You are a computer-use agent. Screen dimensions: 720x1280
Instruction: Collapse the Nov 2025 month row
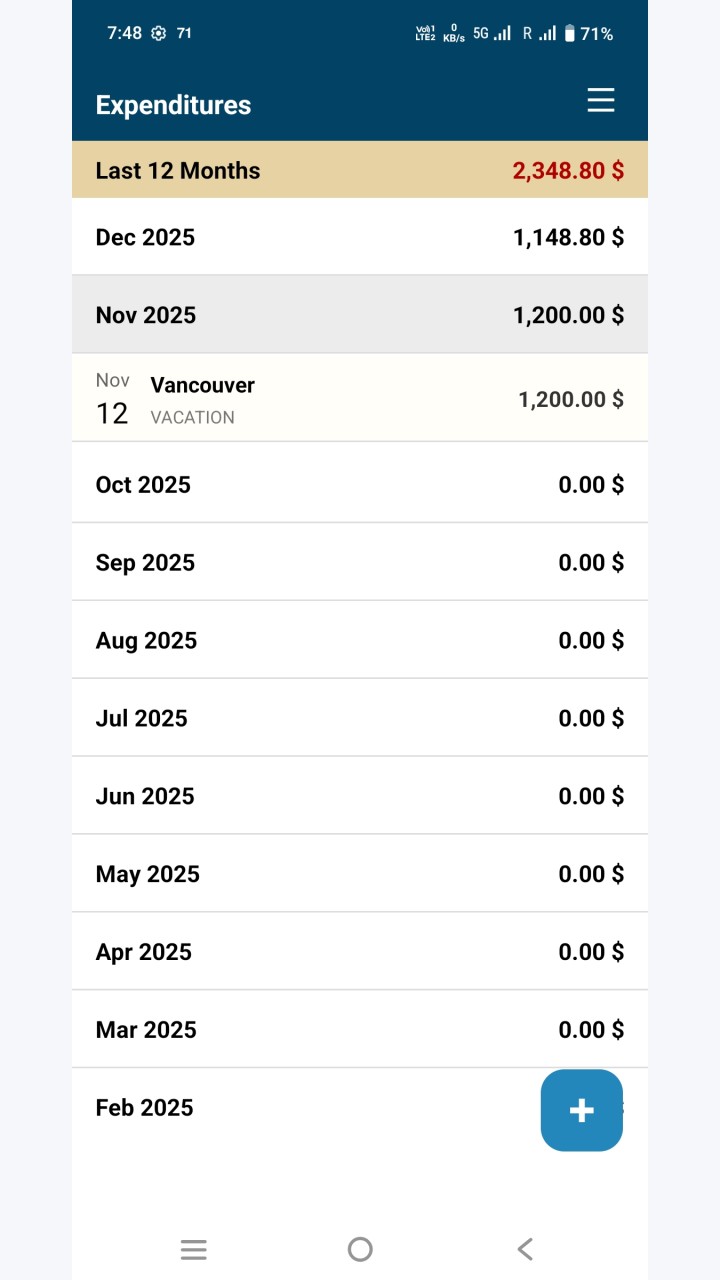(360, 315)
